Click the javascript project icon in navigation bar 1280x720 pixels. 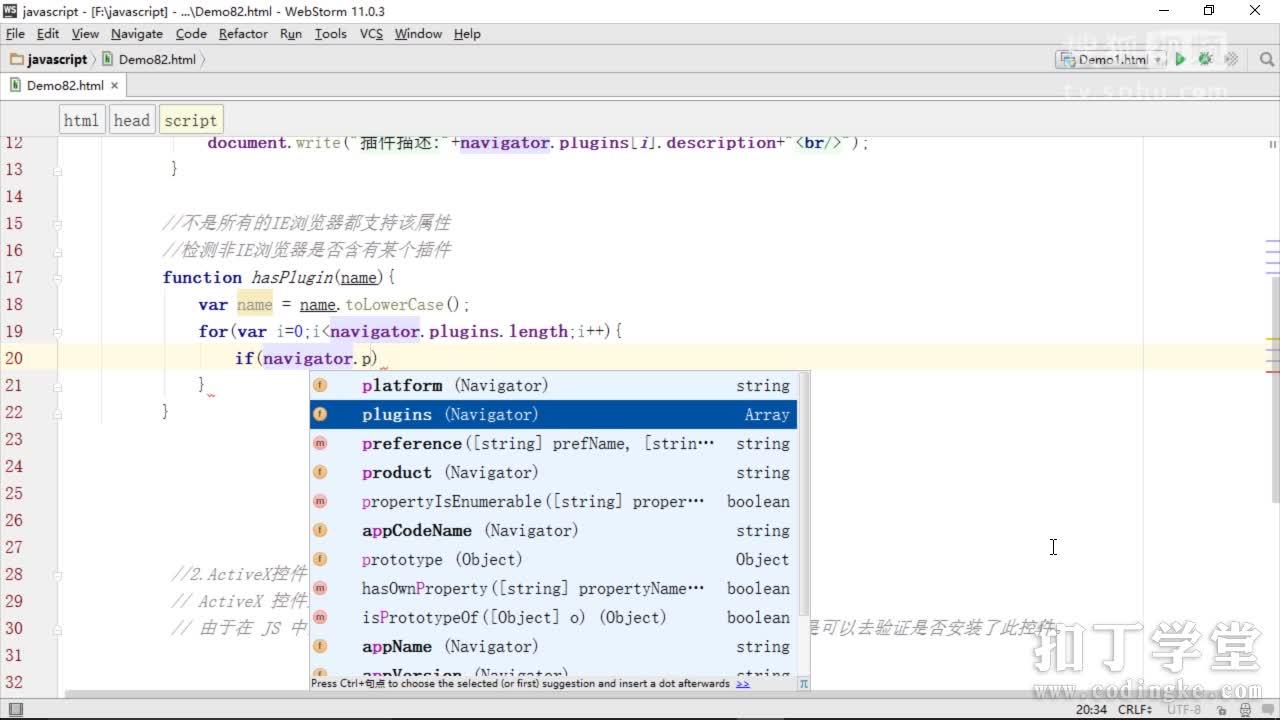click(x=17, y=59)
